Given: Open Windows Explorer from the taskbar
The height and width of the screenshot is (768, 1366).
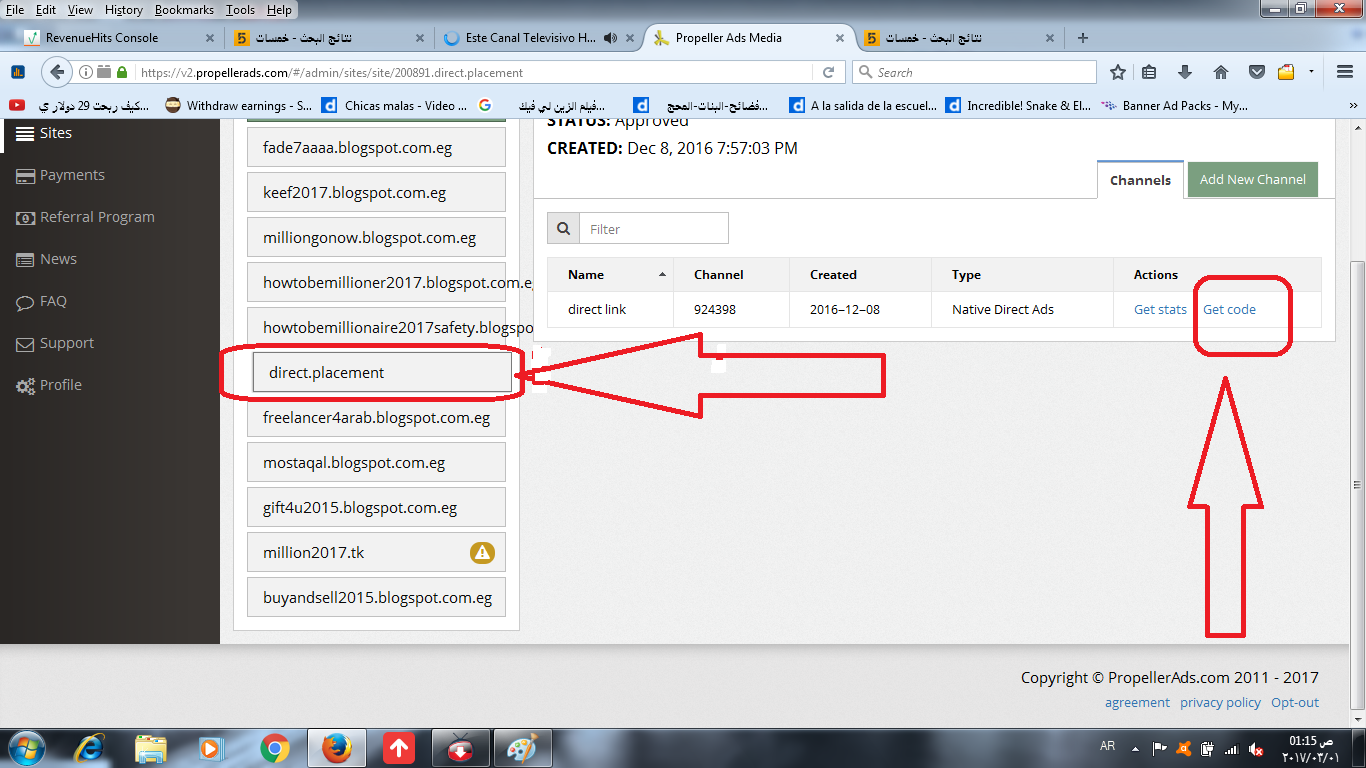Looking at the screenshot, I should coord(151,748).
